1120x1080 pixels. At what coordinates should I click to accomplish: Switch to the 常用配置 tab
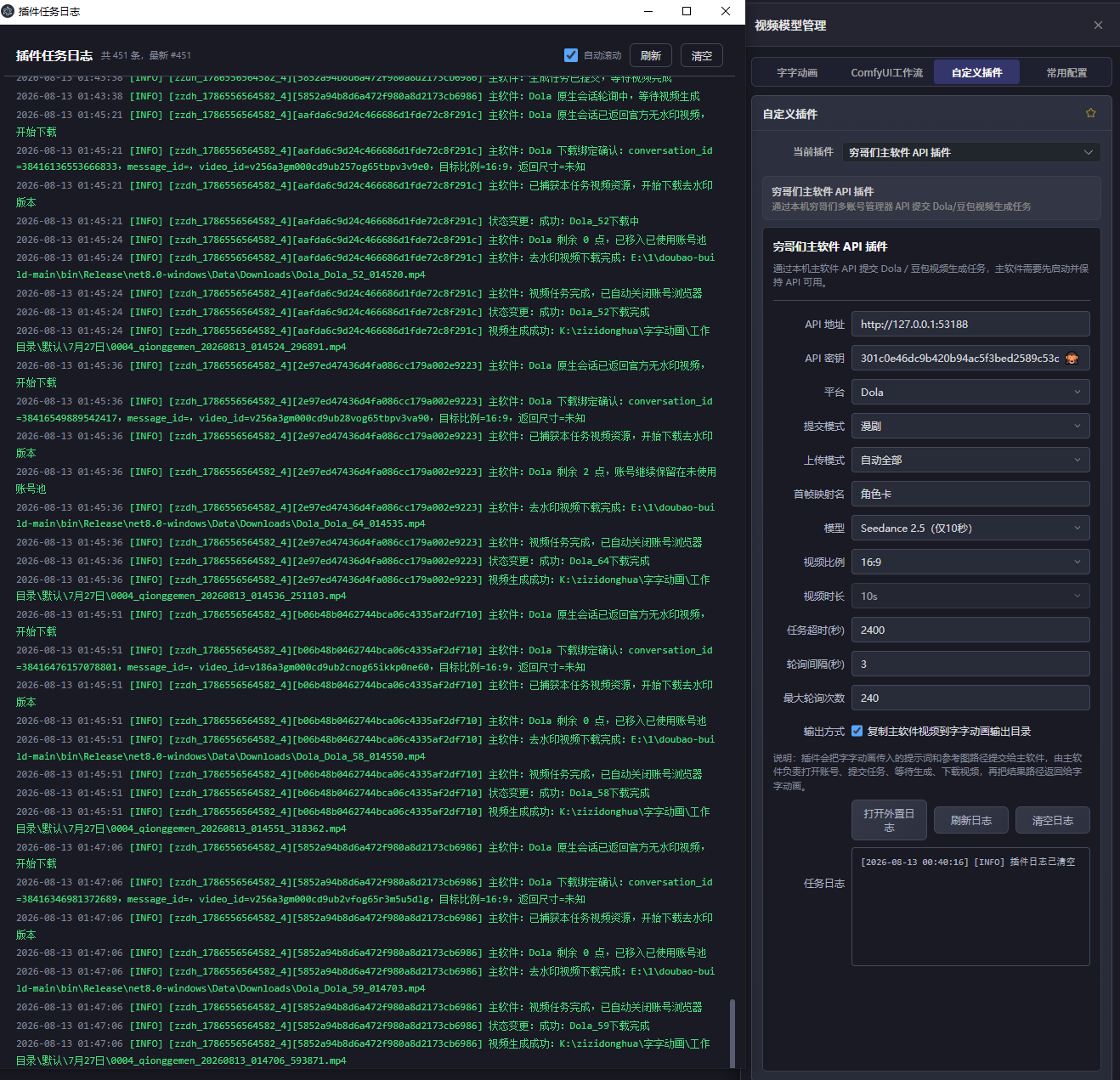[1066, 72]
